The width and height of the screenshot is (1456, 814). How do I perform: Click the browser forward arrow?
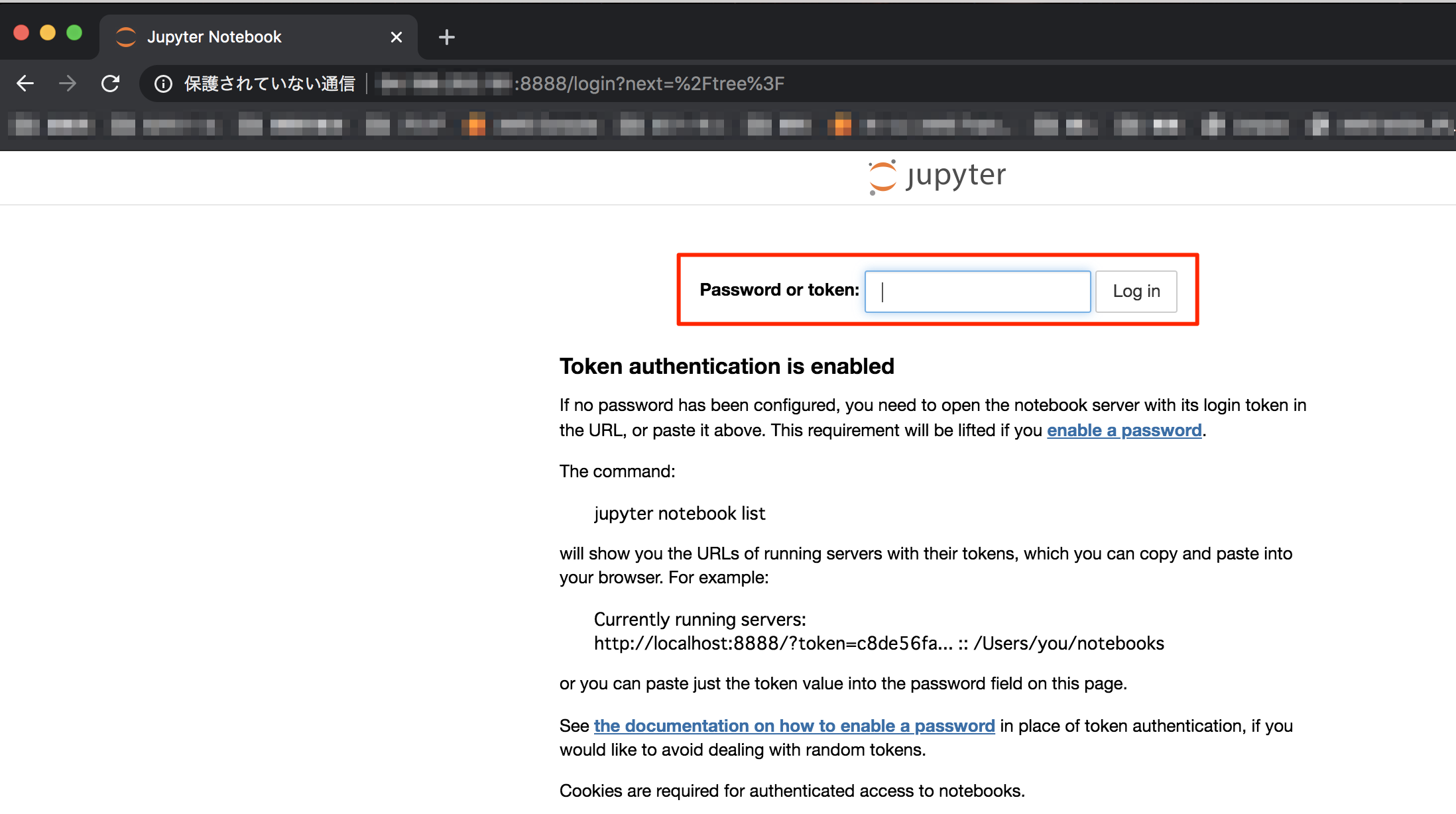click(68, 84)
